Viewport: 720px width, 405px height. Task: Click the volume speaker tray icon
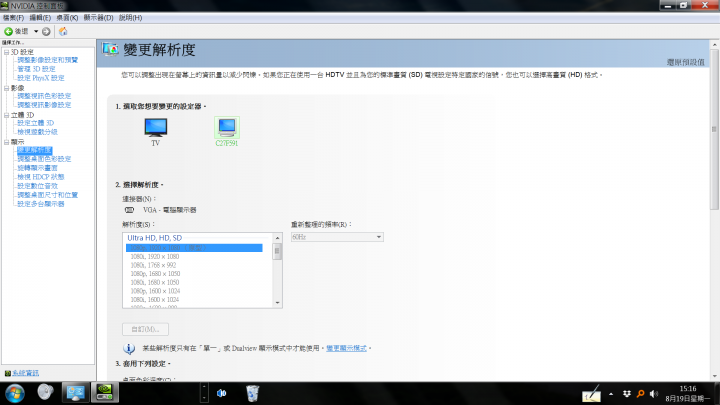pos(654,394)
